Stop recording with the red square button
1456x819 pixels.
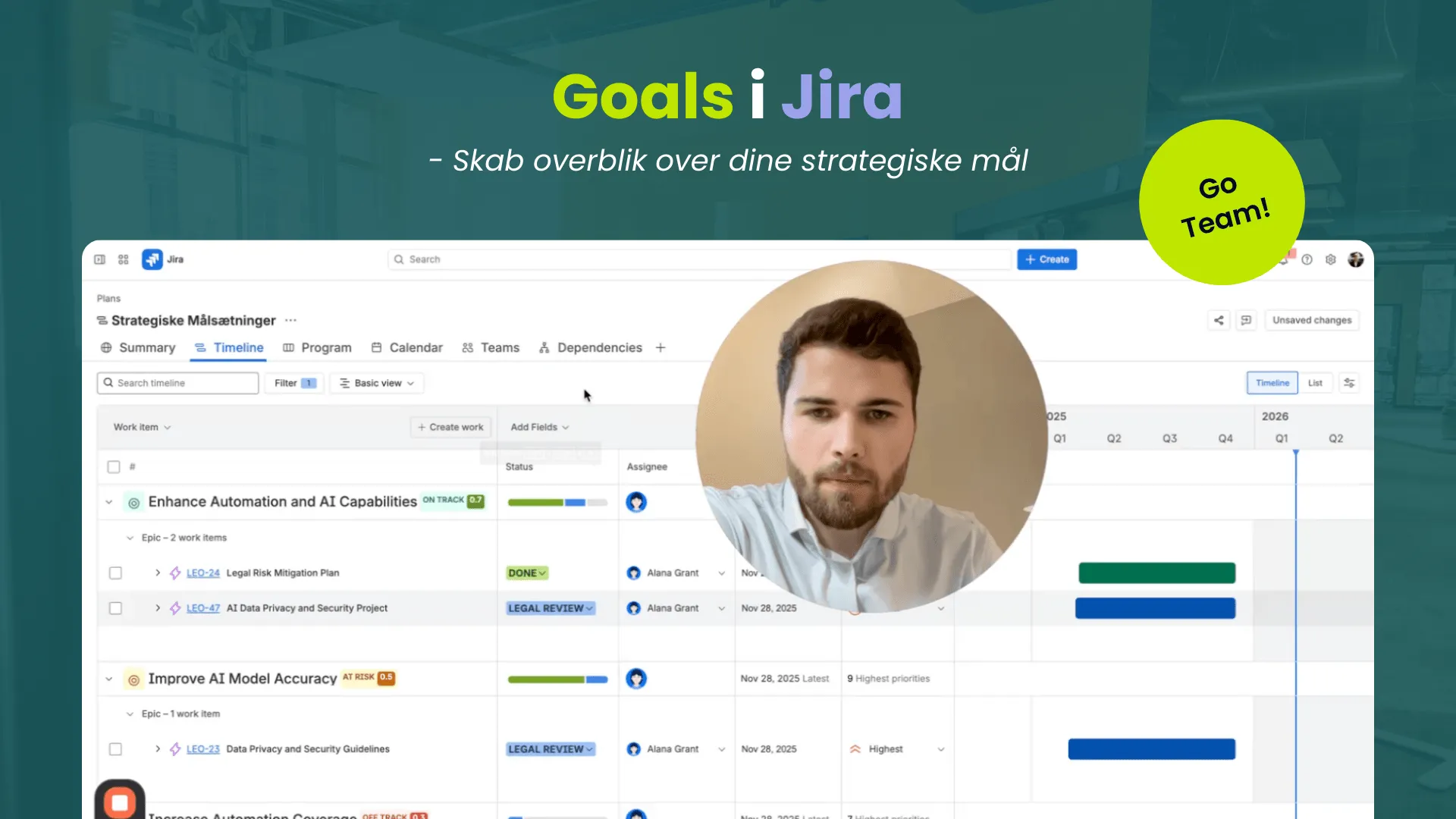120,802
